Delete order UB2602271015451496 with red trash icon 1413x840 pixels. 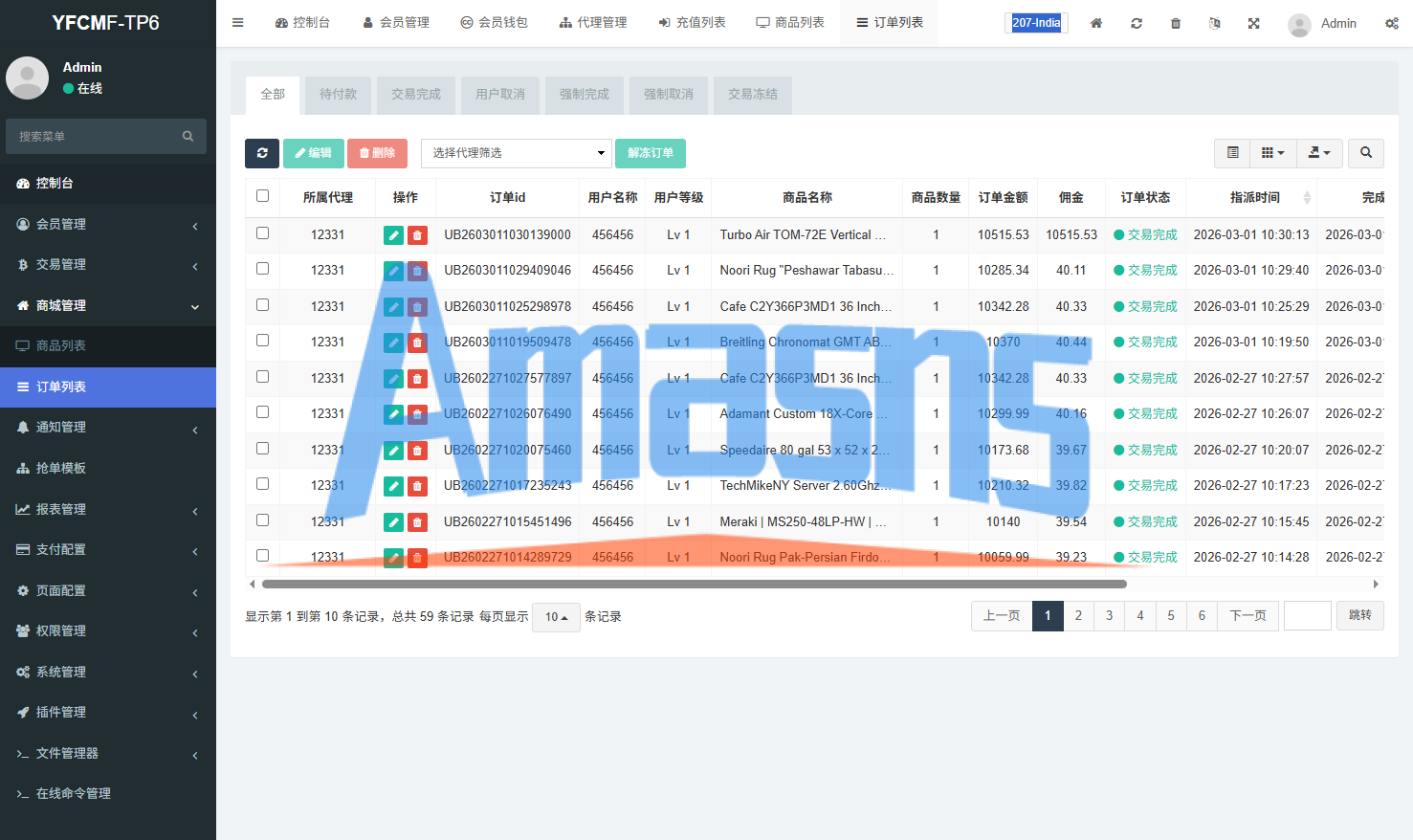pos(417,522)
